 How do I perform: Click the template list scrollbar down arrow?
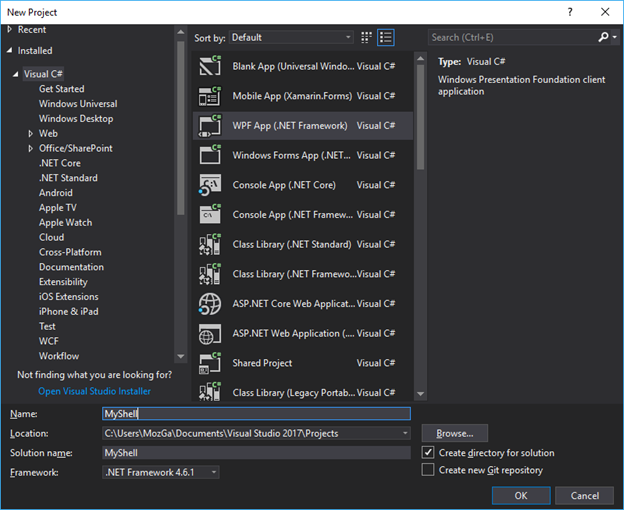[420, 394]
